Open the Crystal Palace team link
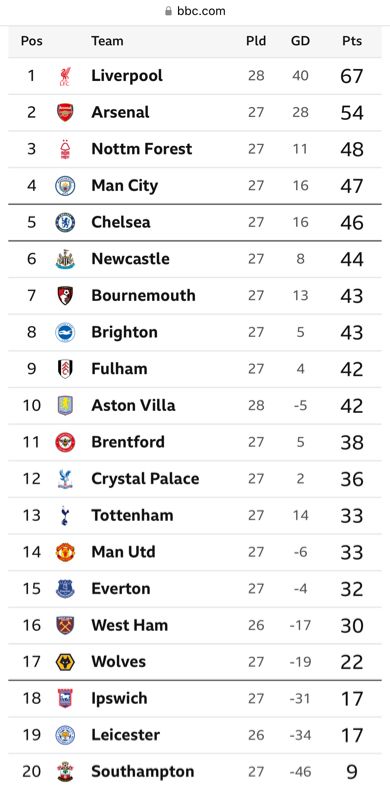This screenshot has width=390, height=786. click(x=145, y=479)
